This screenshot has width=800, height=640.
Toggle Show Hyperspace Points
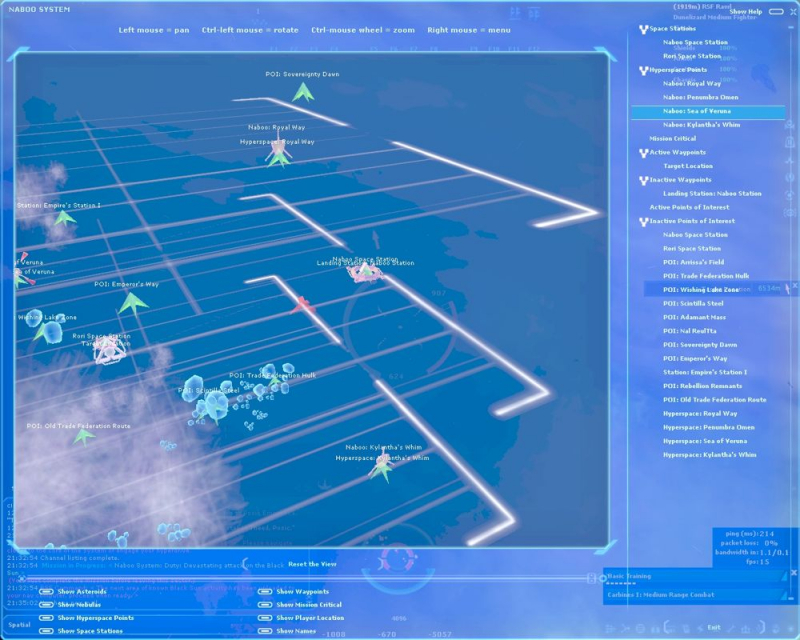[46, 618]
